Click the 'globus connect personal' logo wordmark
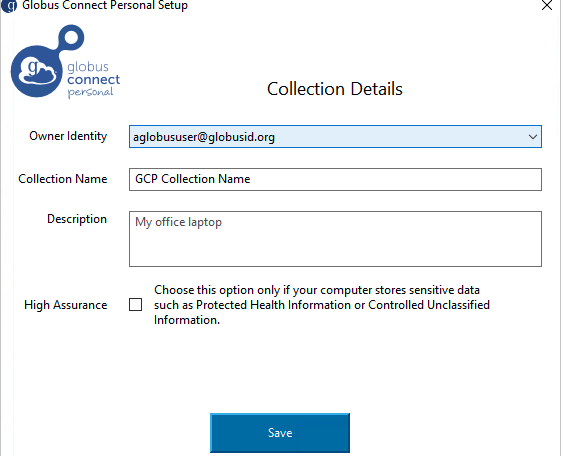This screenshot has height=456, width=564. coord(94,80)
